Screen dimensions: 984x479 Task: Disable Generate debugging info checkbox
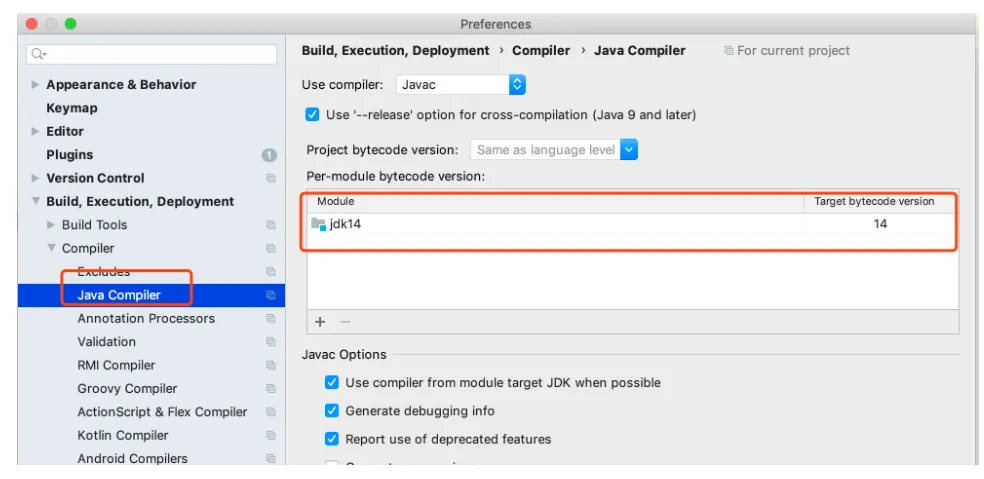[x=332, y=411]
